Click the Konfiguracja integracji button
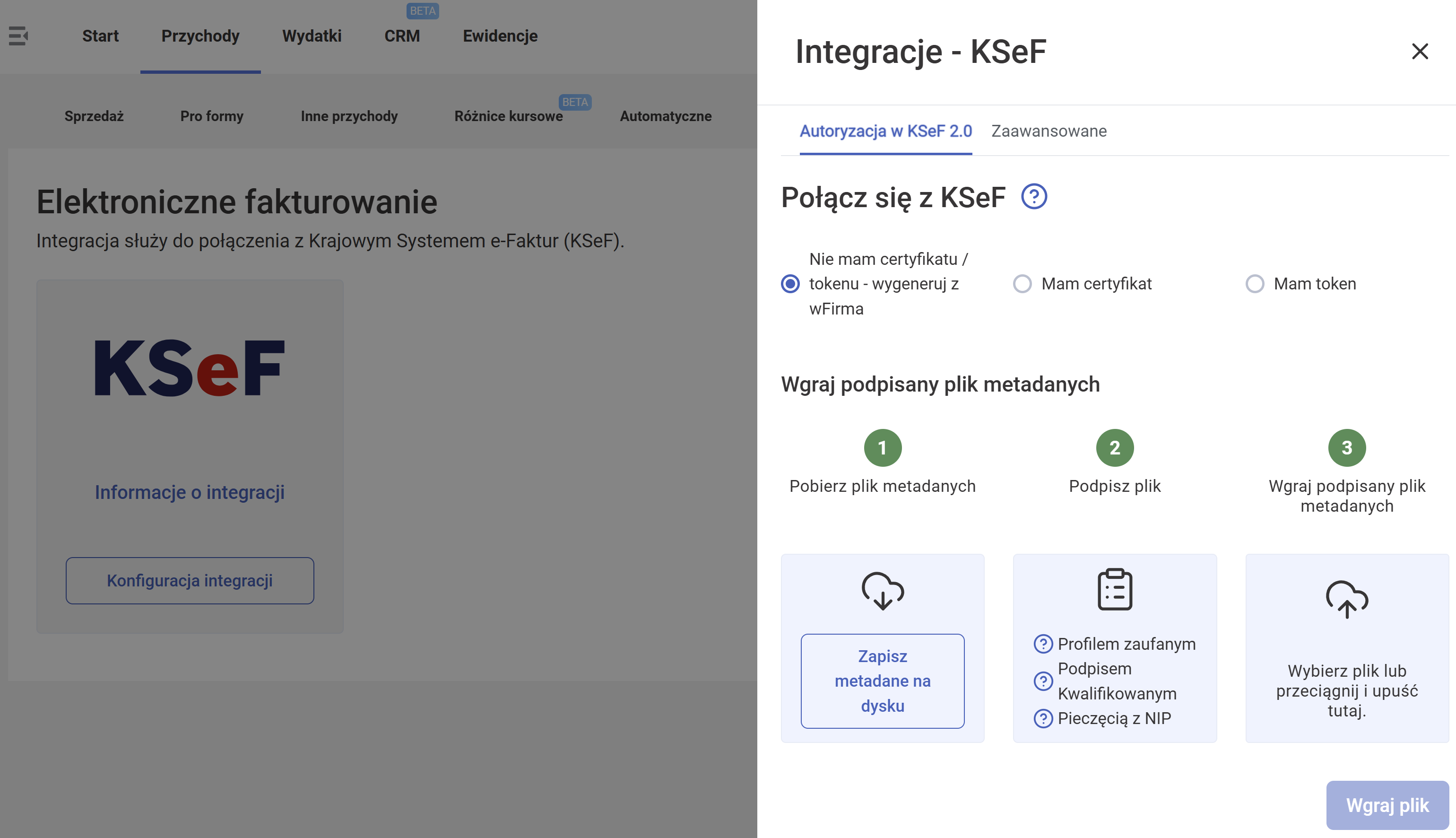 189,580
